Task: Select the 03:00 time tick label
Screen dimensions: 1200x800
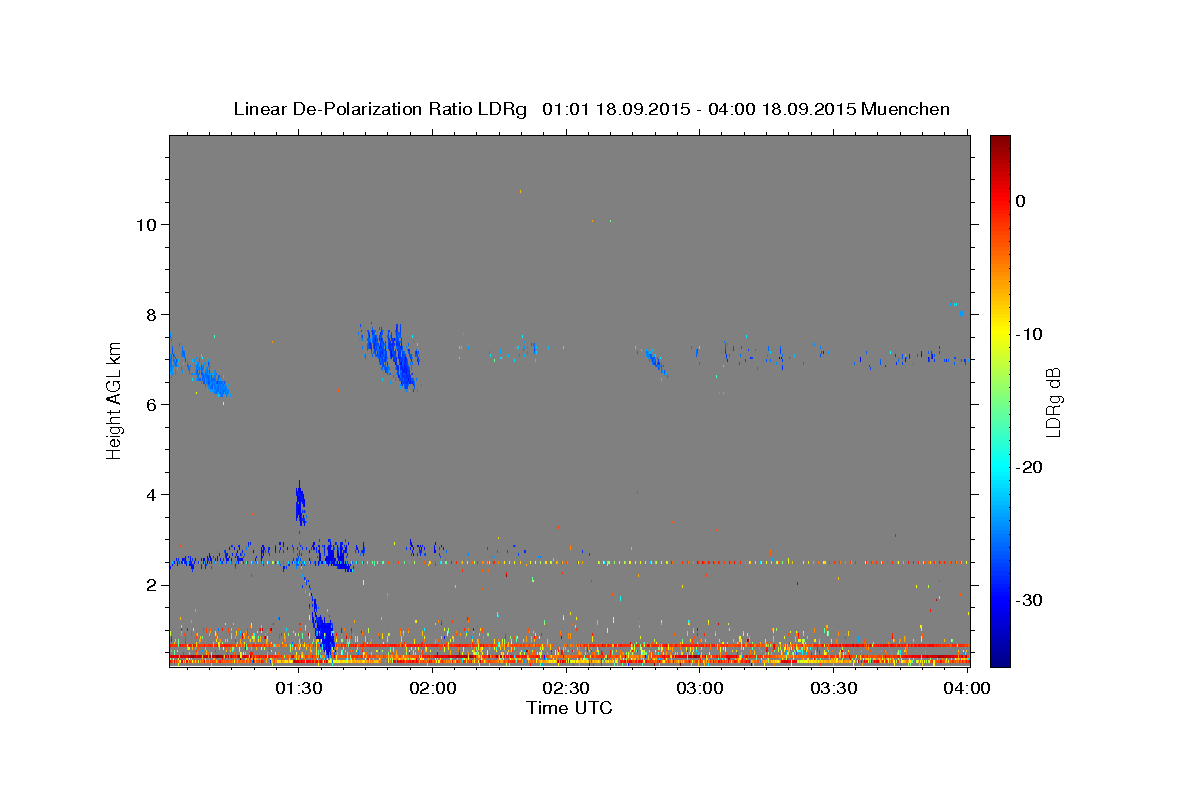Action: pos(700,688)
